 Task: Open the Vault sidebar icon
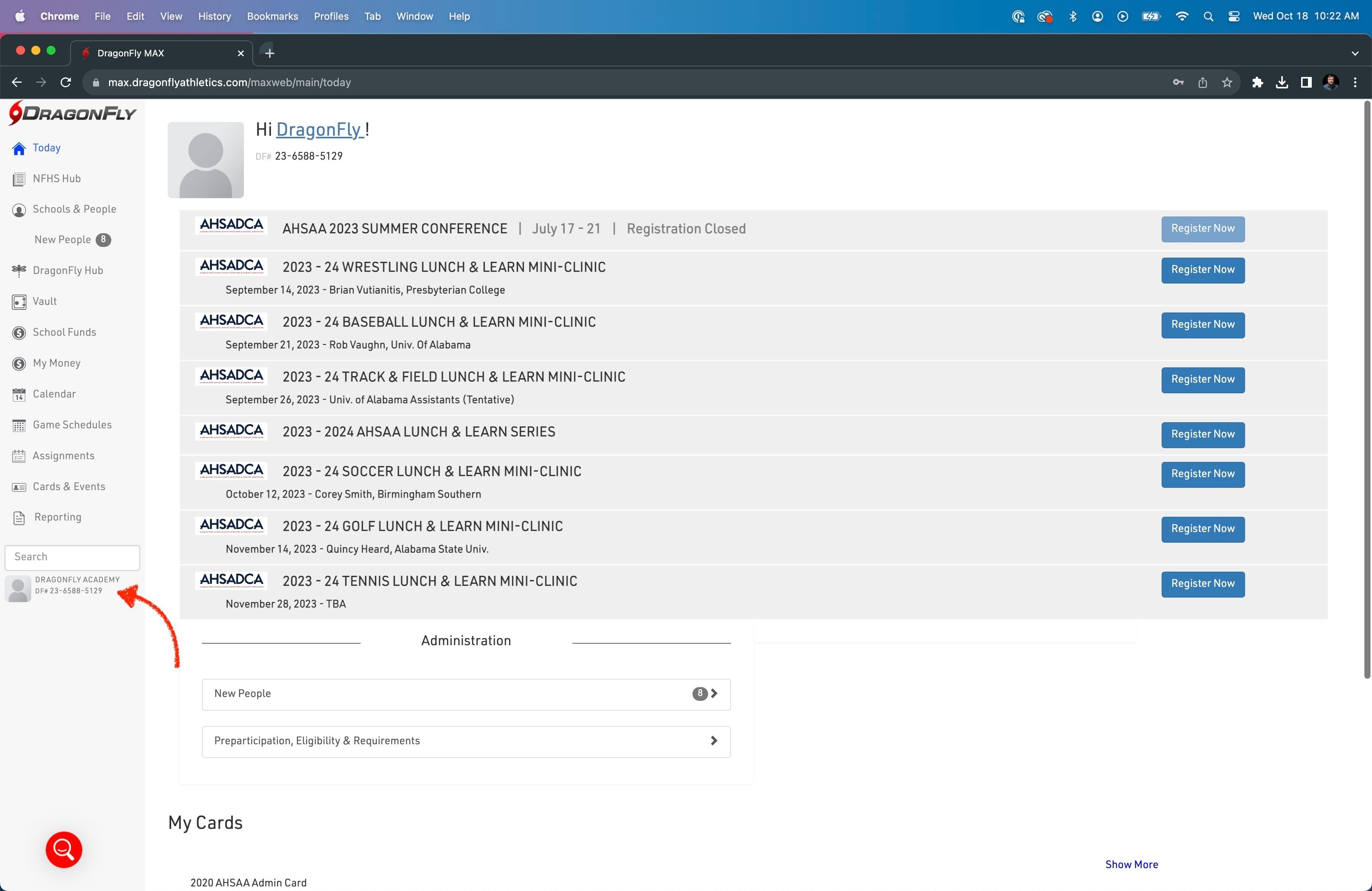pos(19,302)
